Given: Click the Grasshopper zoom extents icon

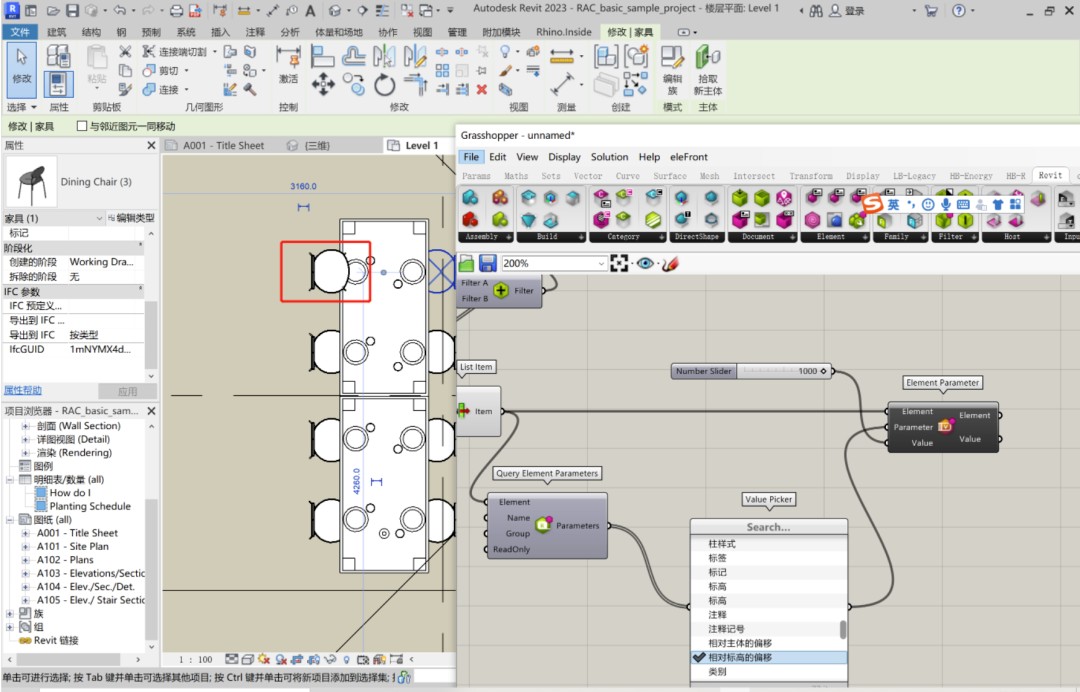Looking at the screenshot, I should pos(619,263).
